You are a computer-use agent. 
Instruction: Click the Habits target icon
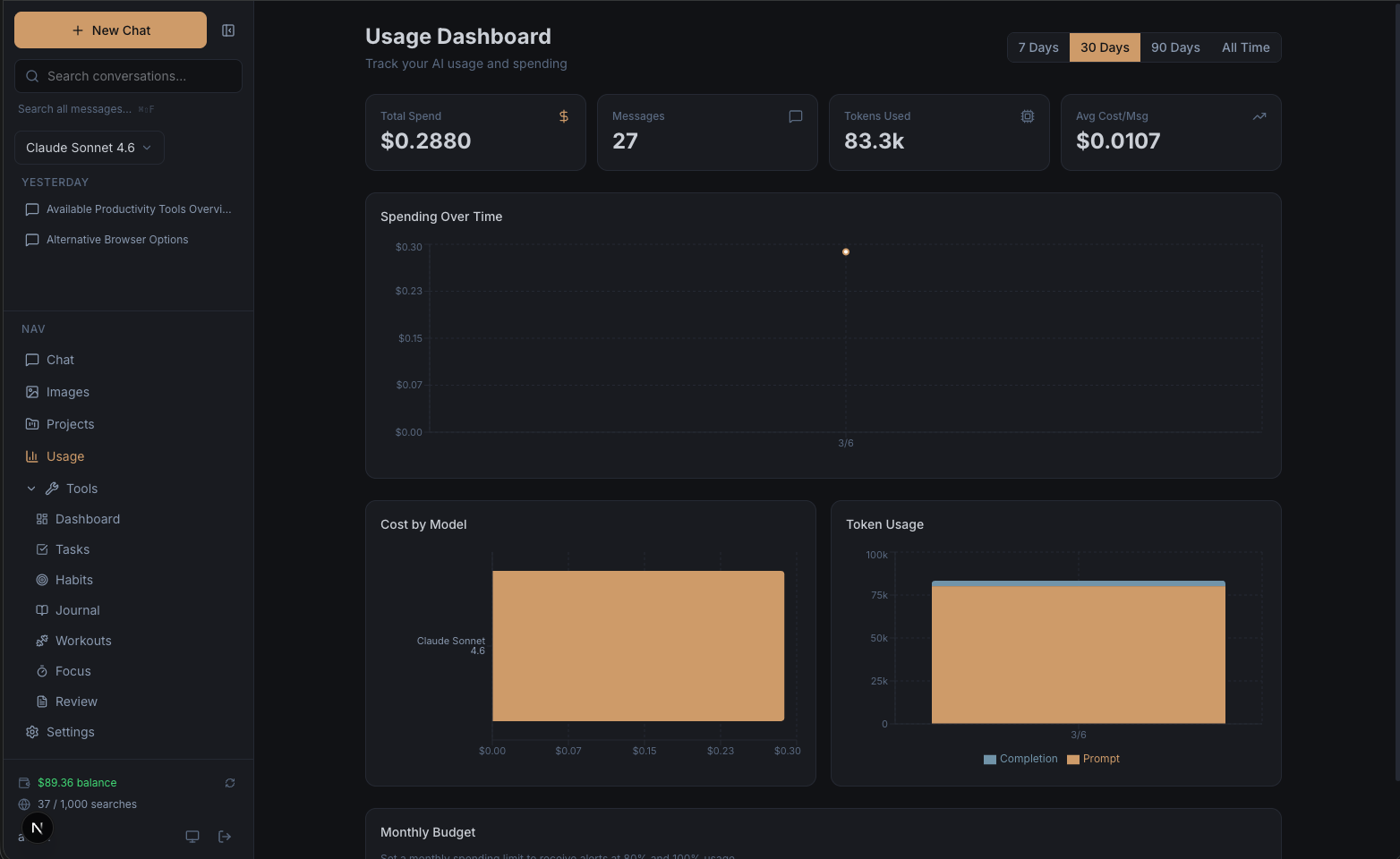tap(41, 580)
